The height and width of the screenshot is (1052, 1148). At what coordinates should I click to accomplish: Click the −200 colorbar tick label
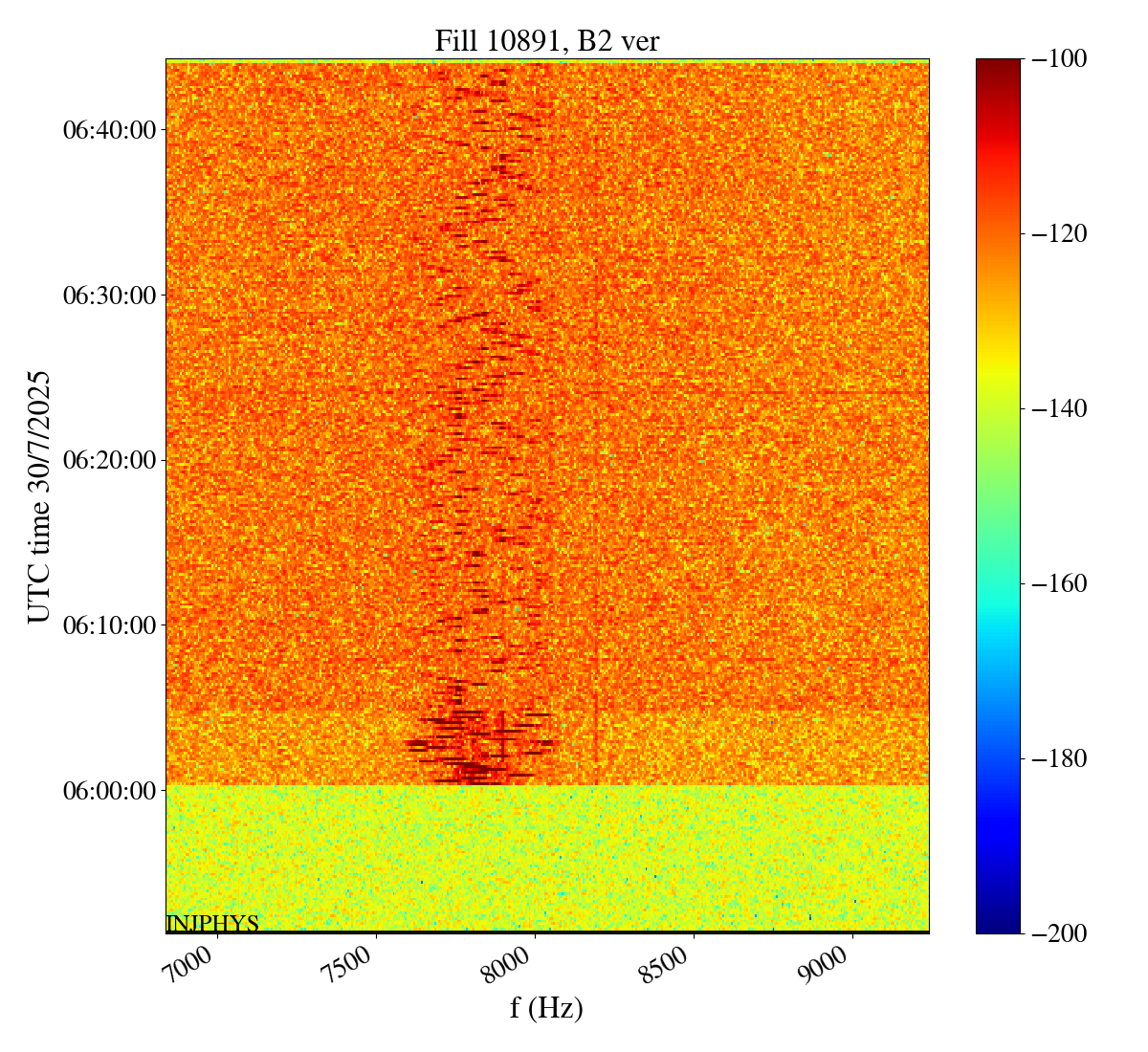point(1061,933)
